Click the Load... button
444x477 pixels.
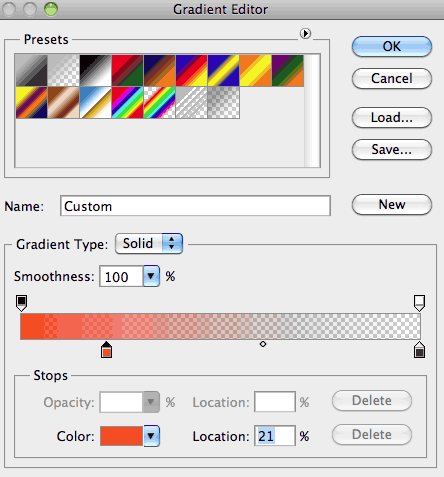[x=392, y=117]
